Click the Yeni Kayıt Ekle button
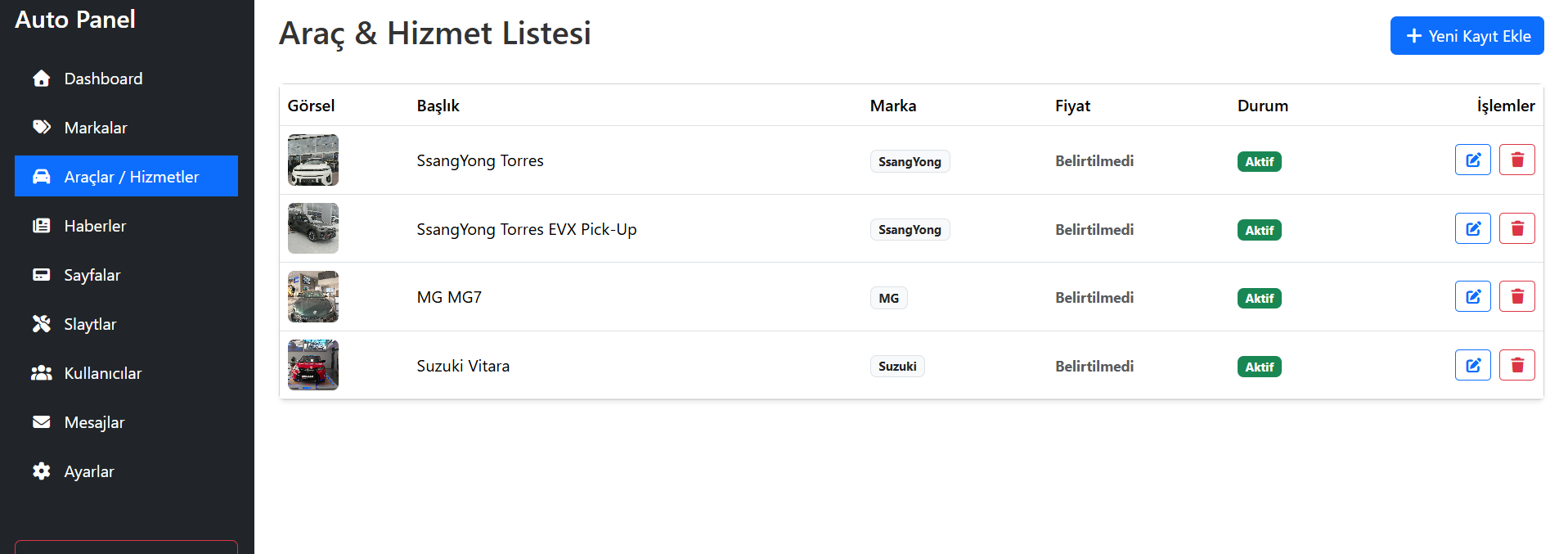The width and height of the screenshot is (1568, 554). (x=1467, y=36)
